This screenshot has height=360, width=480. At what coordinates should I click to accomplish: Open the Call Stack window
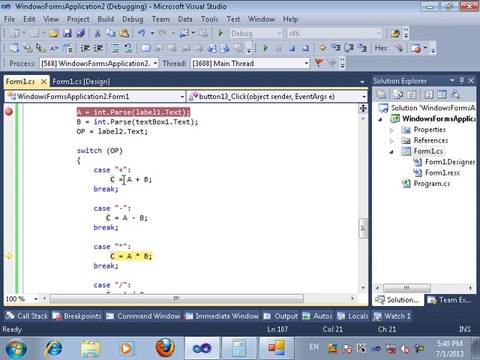27,316
